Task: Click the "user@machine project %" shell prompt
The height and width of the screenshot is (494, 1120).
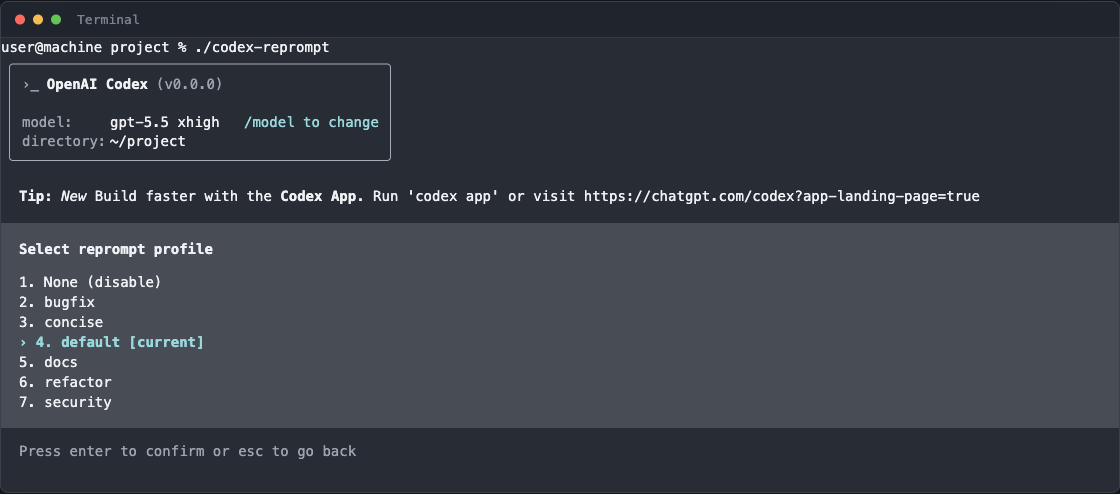Action: (x=94, y=48)
